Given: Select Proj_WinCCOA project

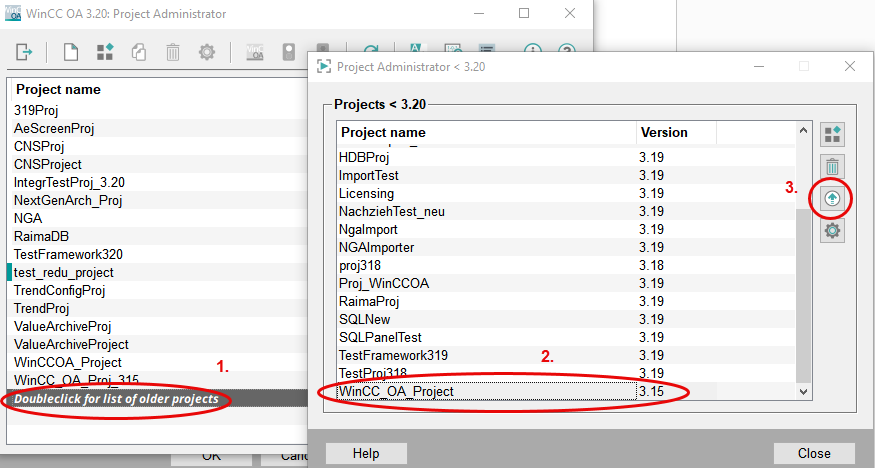Looking at the screenshot, I should pos(566,283).
